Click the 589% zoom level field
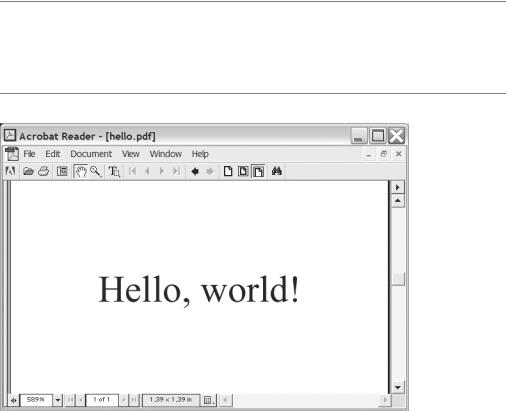The image size is (506, 411). (x=36, y=399)
